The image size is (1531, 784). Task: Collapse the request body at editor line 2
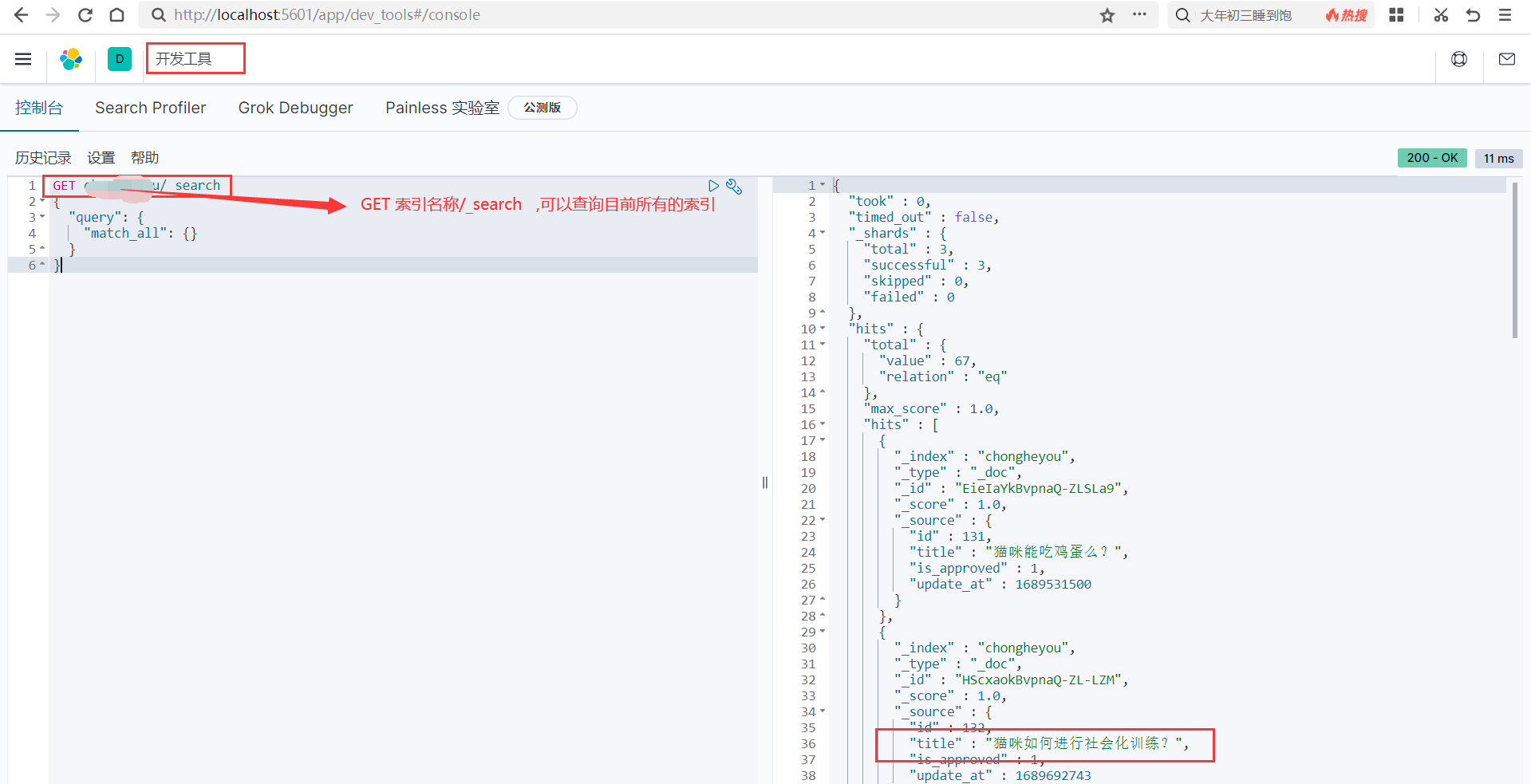click(42, 202)
